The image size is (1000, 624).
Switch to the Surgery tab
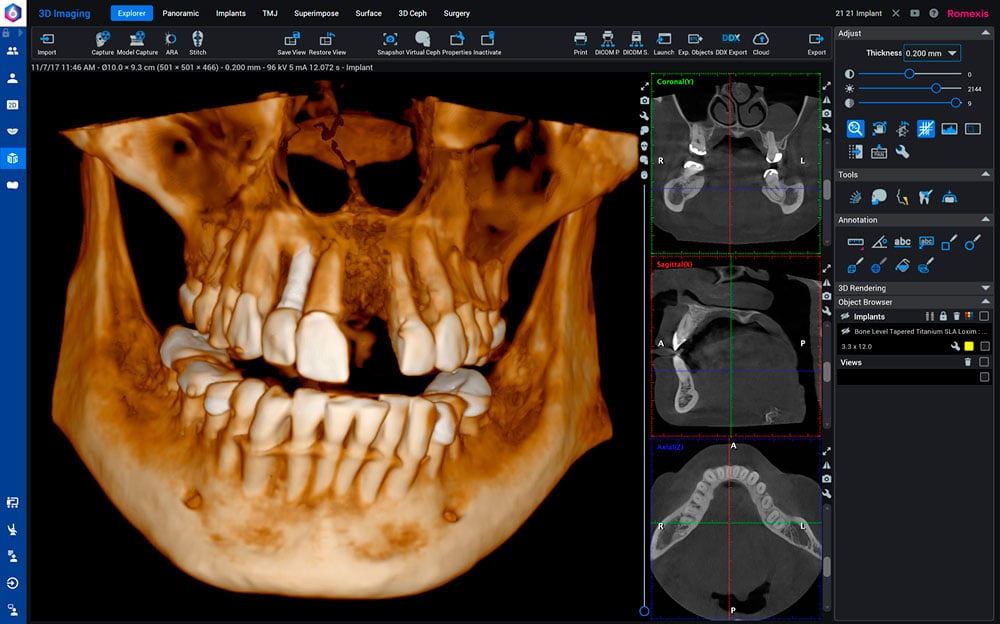457,13
